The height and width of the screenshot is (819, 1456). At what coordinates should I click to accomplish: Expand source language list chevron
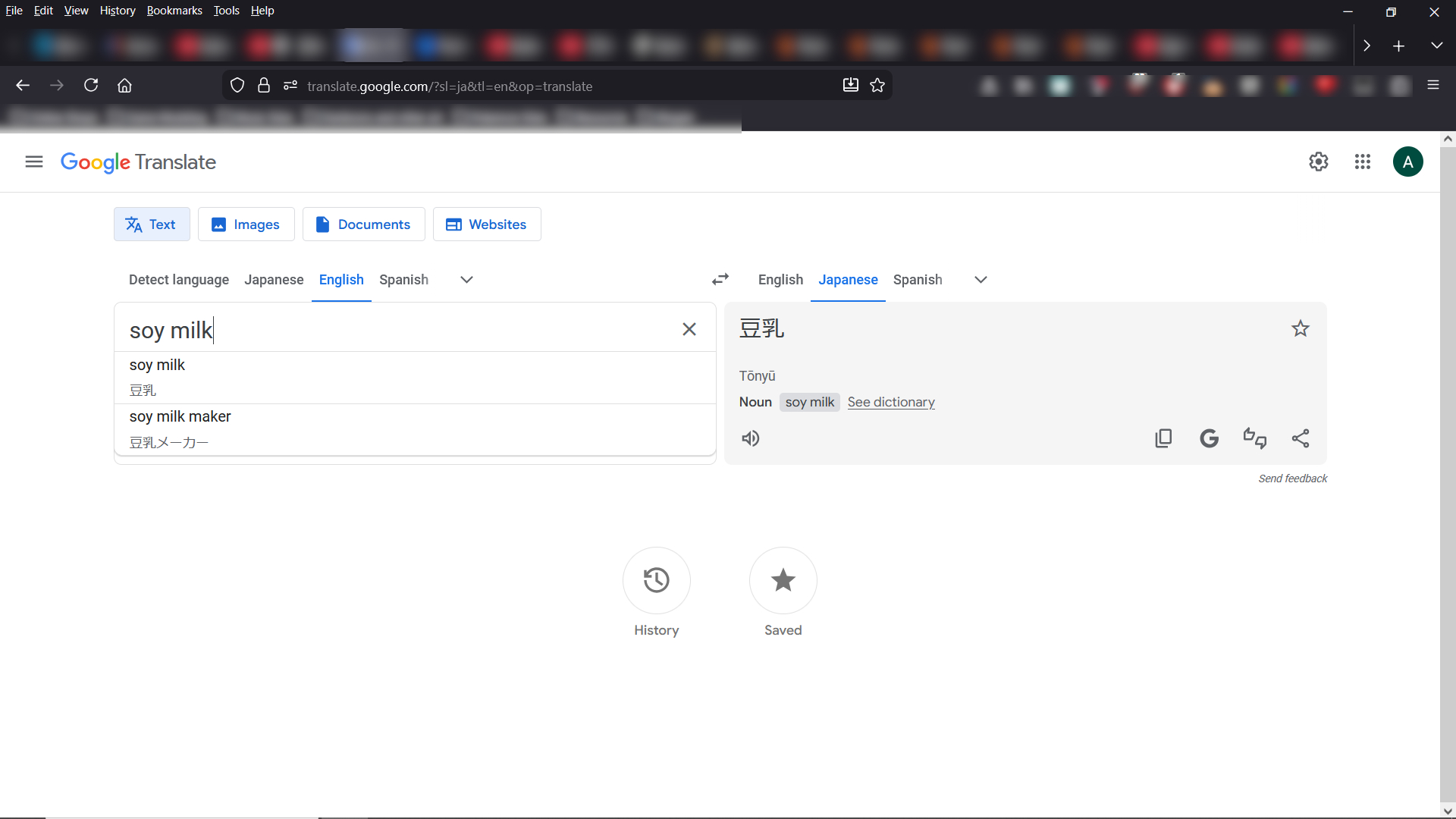[466, 280]
